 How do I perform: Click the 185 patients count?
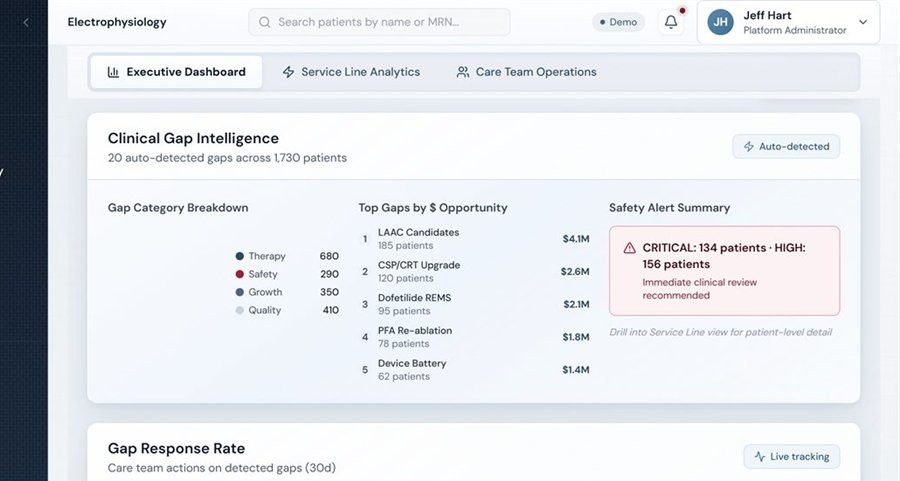(405, 246)
